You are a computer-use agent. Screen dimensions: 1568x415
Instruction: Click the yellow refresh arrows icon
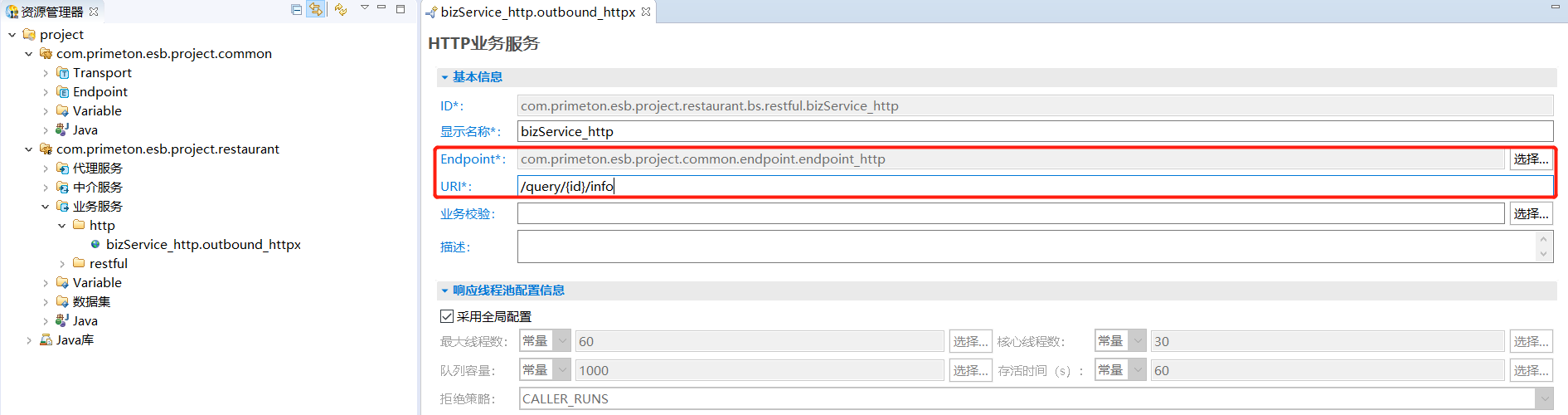[x=341, y=10]
